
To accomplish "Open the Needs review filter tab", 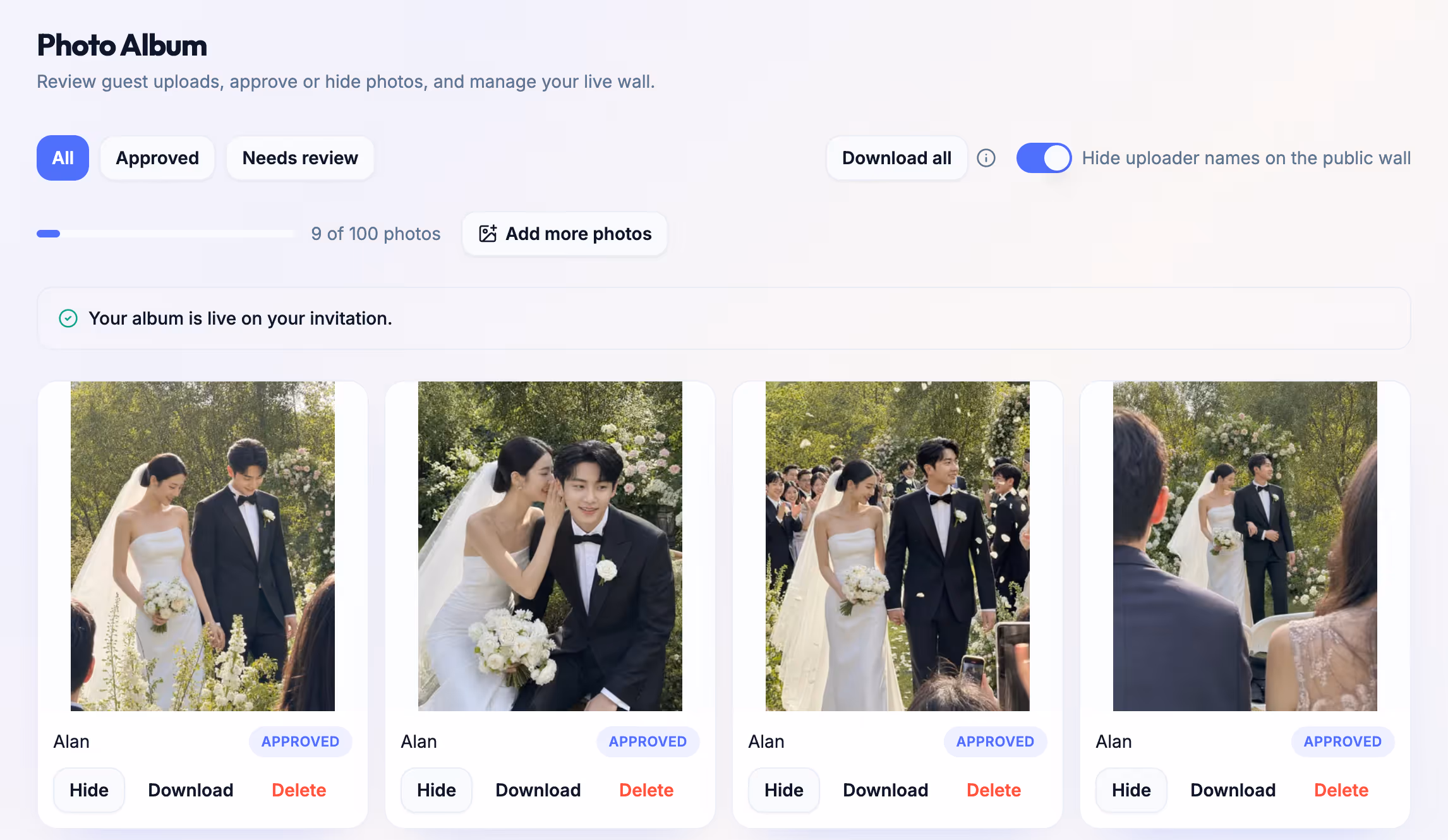I will tap(300, 158).
